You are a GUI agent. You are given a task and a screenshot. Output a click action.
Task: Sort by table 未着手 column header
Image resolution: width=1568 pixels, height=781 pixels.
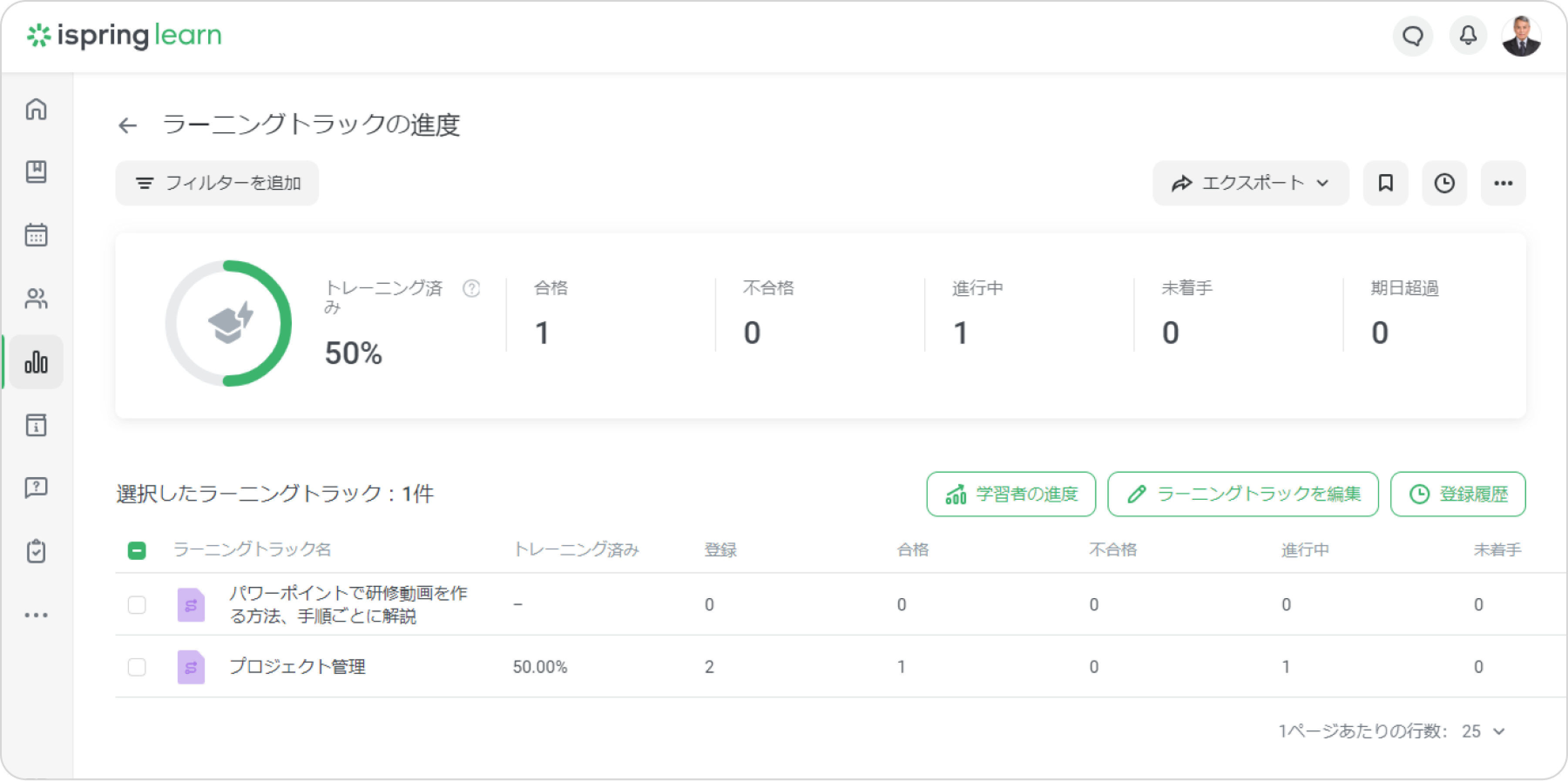tap(1497, 550)
